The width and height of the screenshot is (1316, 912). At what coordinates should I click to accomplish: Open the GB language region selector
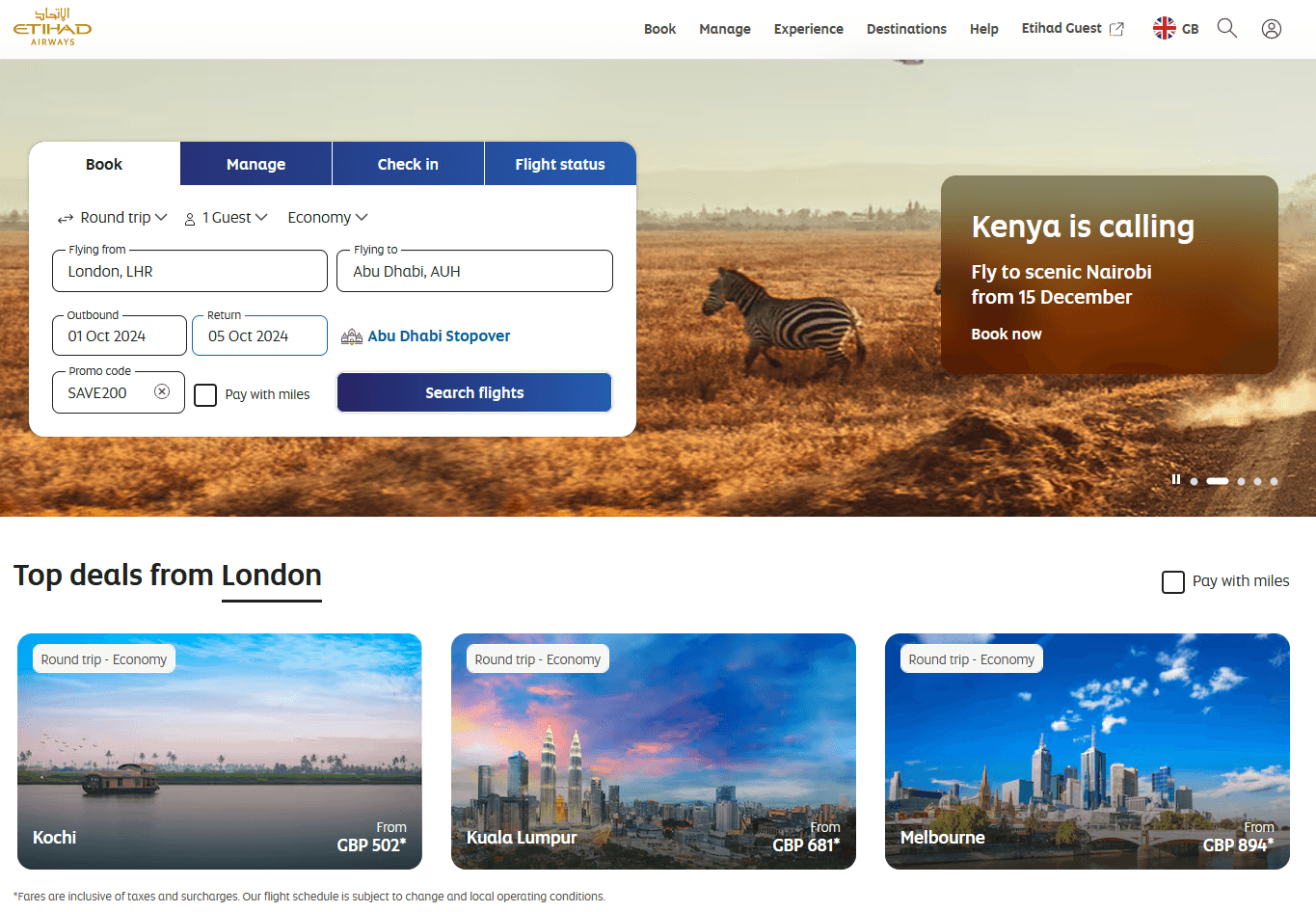pyautogui.click(x=1176, y=29)
